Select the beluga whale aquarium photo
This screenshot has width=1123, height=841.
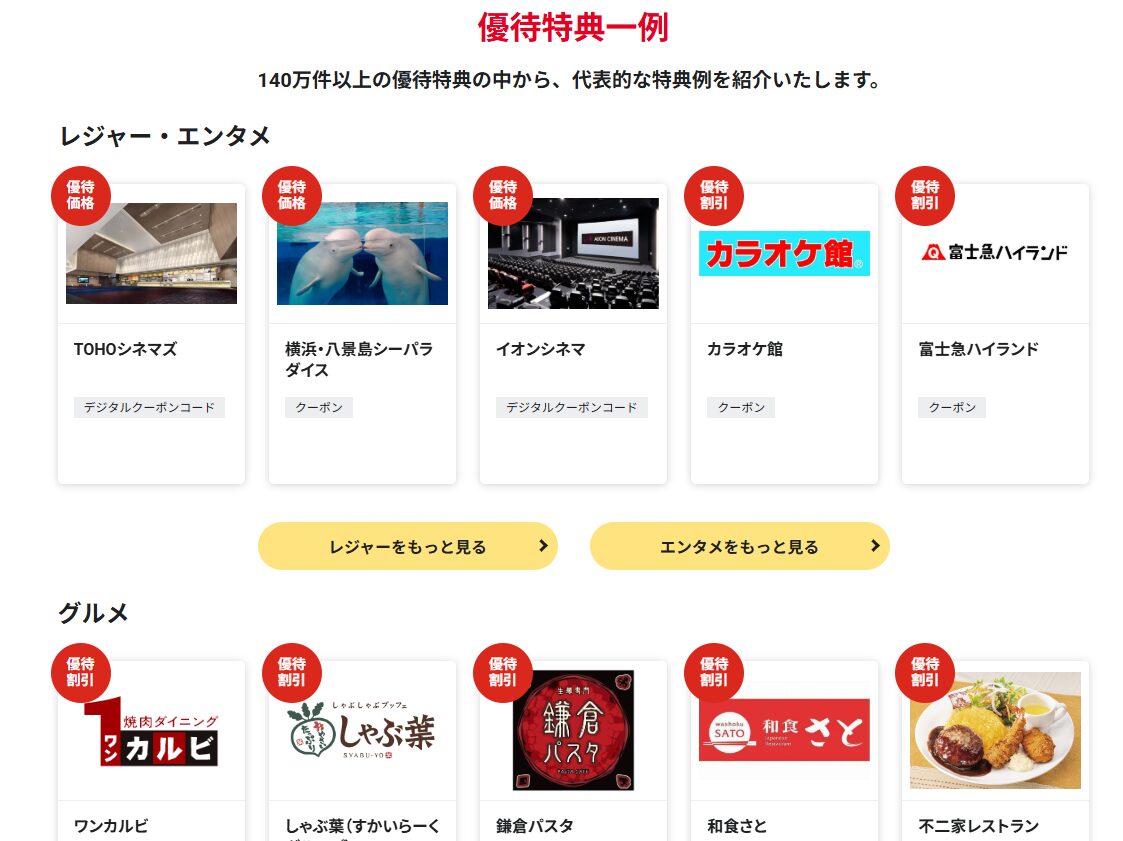click(x=362, y=253)
